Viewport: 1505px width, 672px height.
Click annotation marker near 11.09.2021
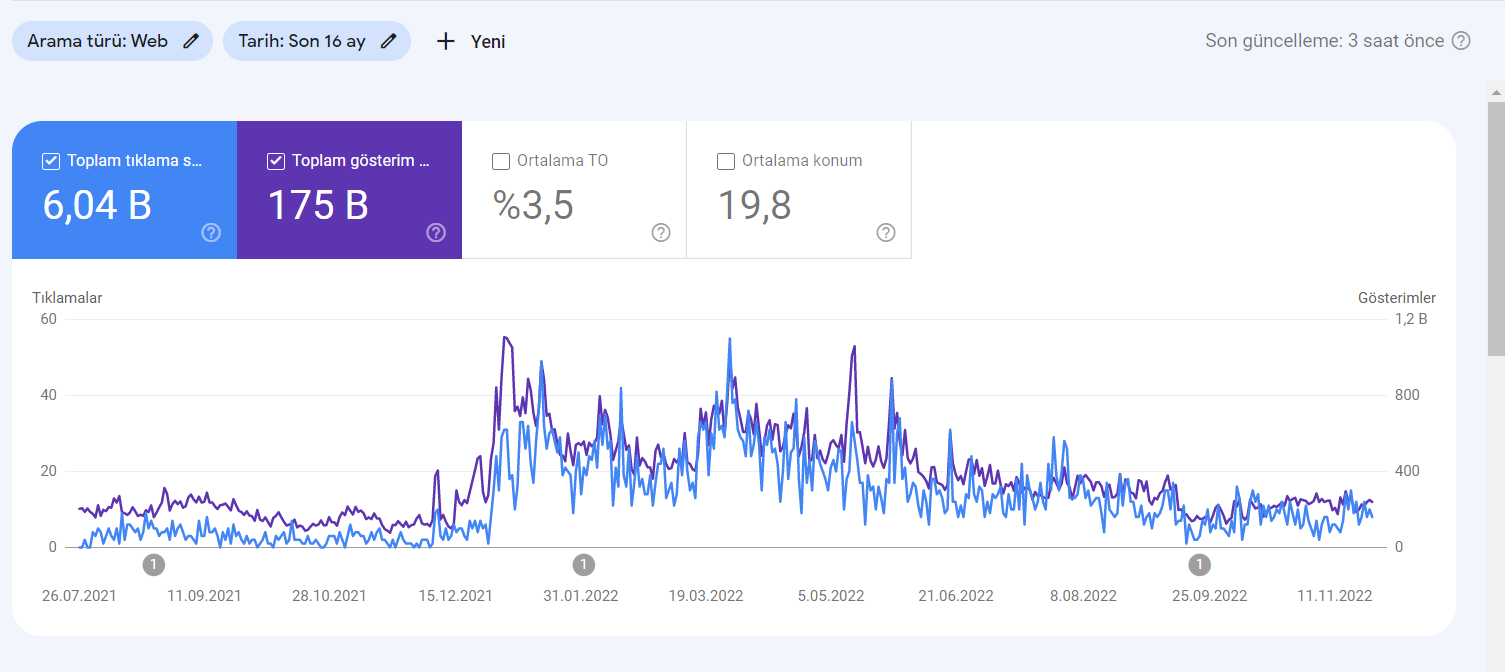coord(153,565)
